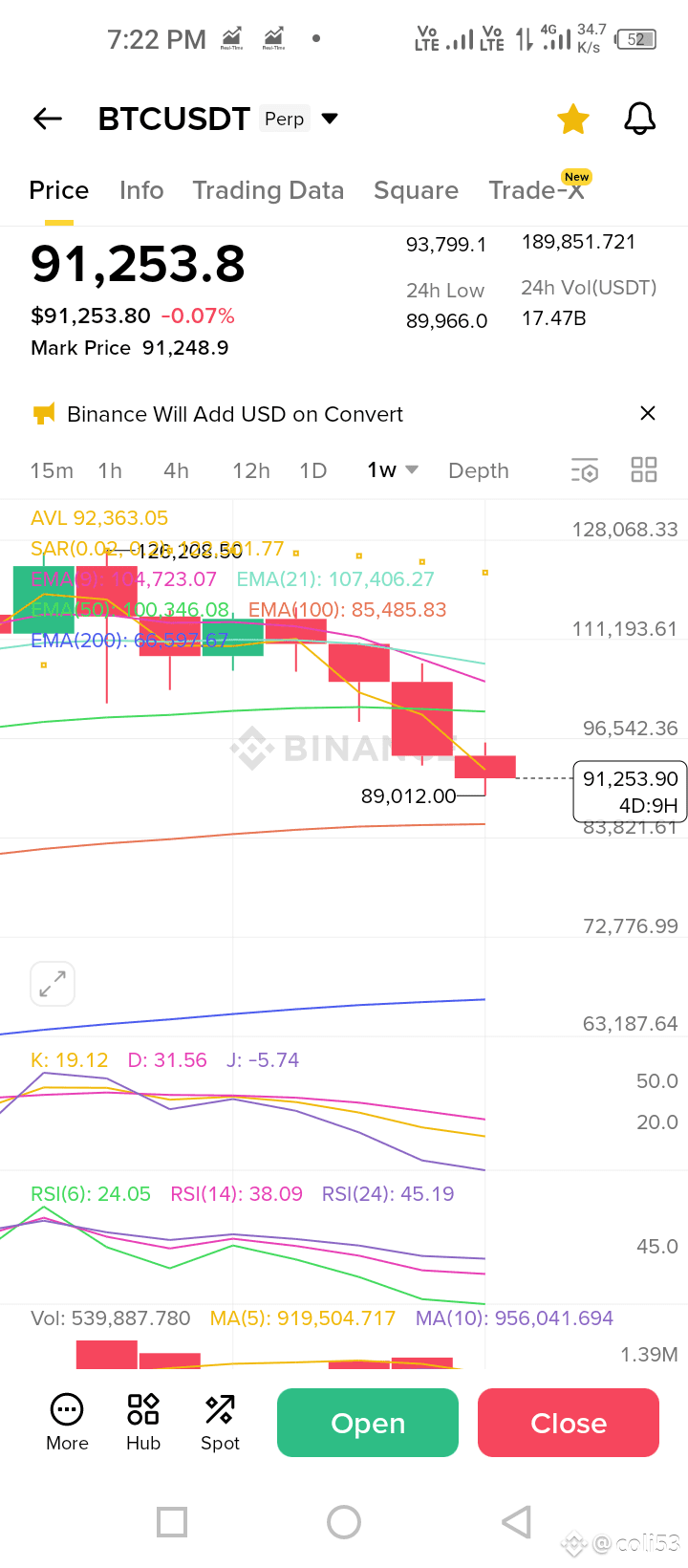Go to the Spot market
Screen dimensions: 688x1568
220,1423
